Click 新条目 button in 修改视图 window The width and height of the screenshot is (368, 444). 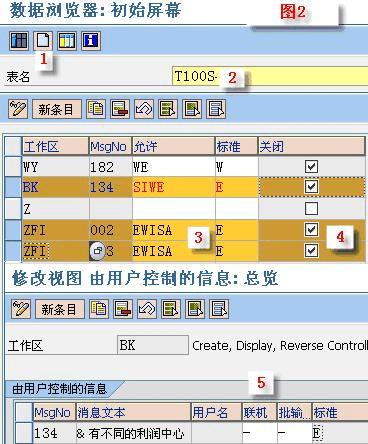[x=60, y=309]
